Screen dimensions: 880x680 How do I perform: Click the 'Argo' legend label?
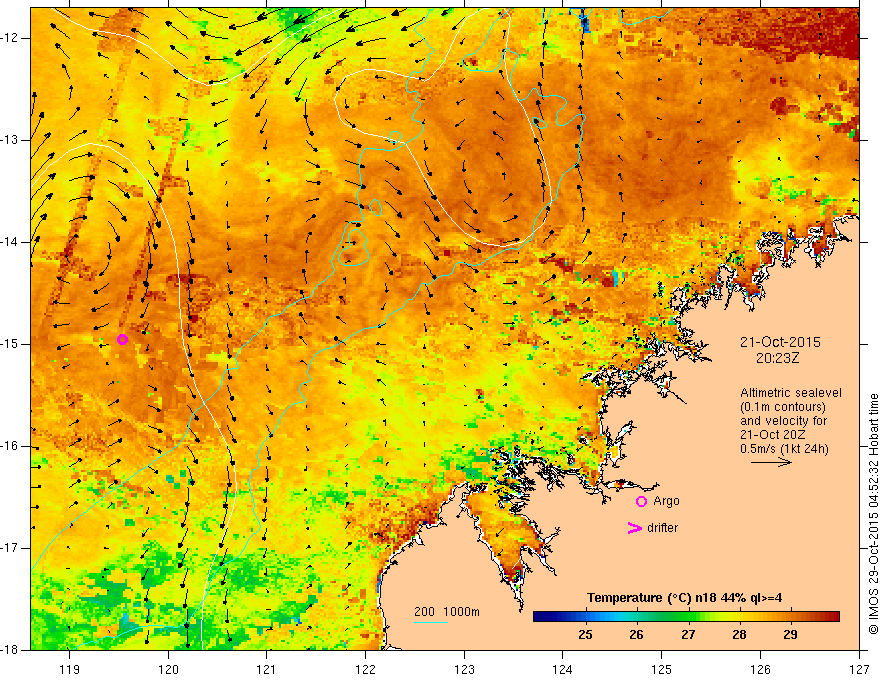pos(666,501)
